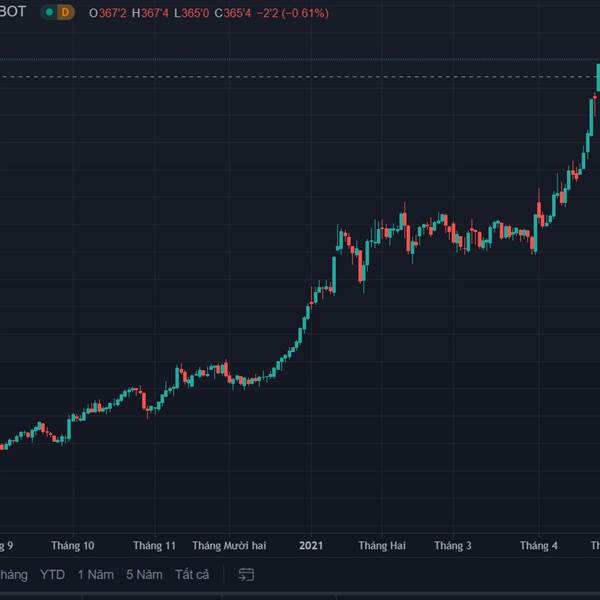Viewport: 600px width, 600px height.
Task: Click the 2021 time axis label
Action: (x=311, y=546)
